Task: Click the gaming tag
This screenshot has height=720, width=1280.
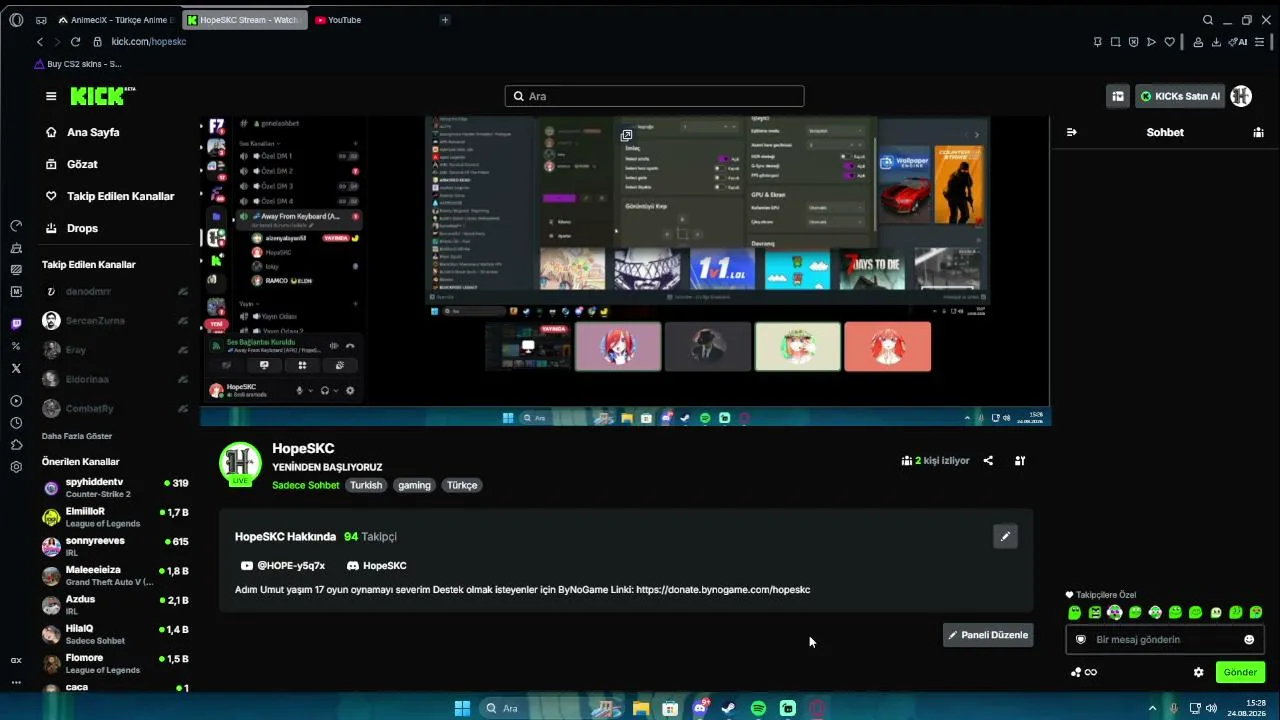Action: 414,485
